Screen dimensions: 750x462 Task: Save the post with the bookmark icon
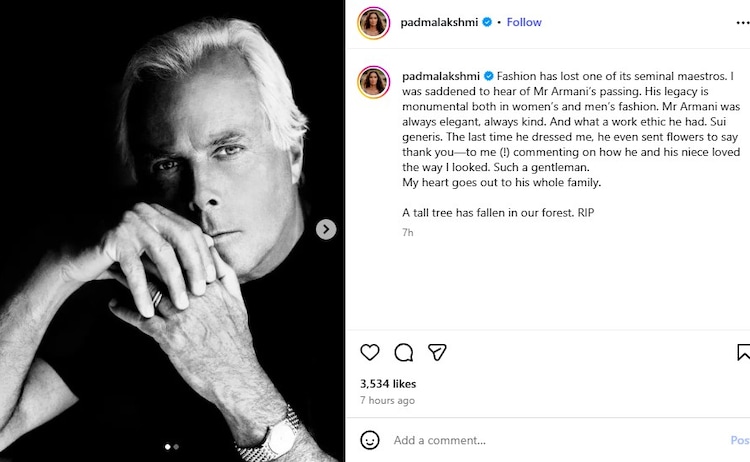click(x=743, y=352)
